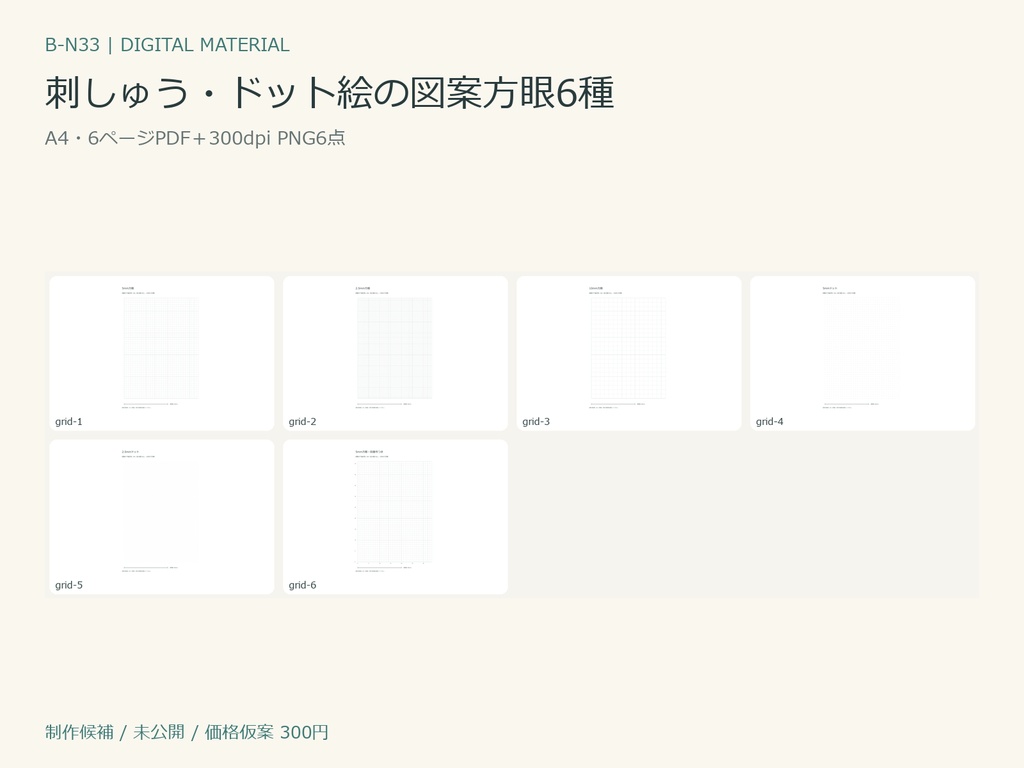
Task: Click the grid-1 caption label
Action: (x=69, y=422)
